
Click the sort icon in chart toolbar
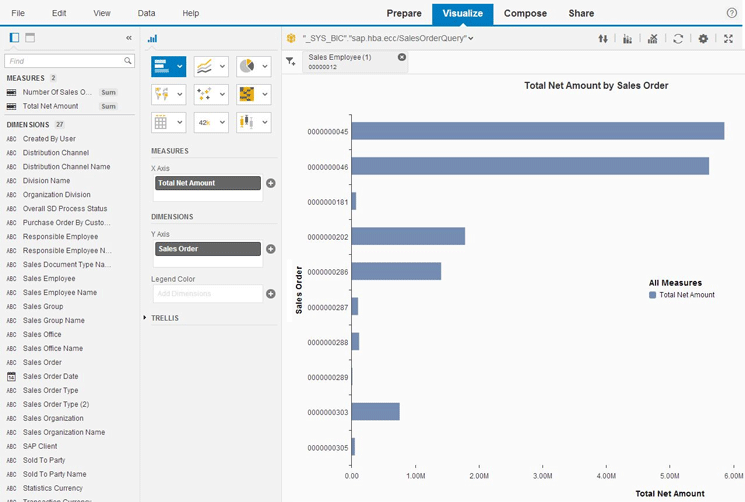(603, 39)
